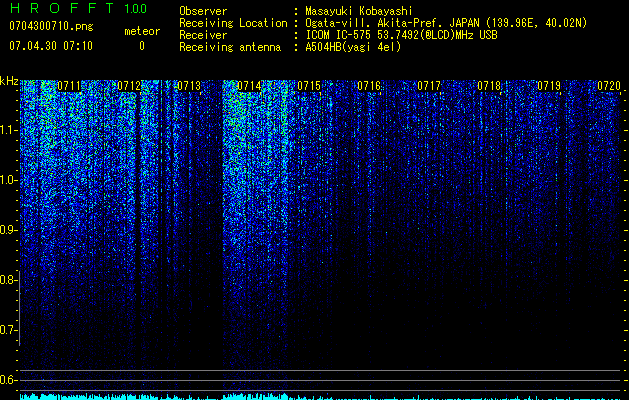Click the antenna value A504HB(yagi 4el)
The width and height of the screenshot is (629, 400).
pos(353,47)
